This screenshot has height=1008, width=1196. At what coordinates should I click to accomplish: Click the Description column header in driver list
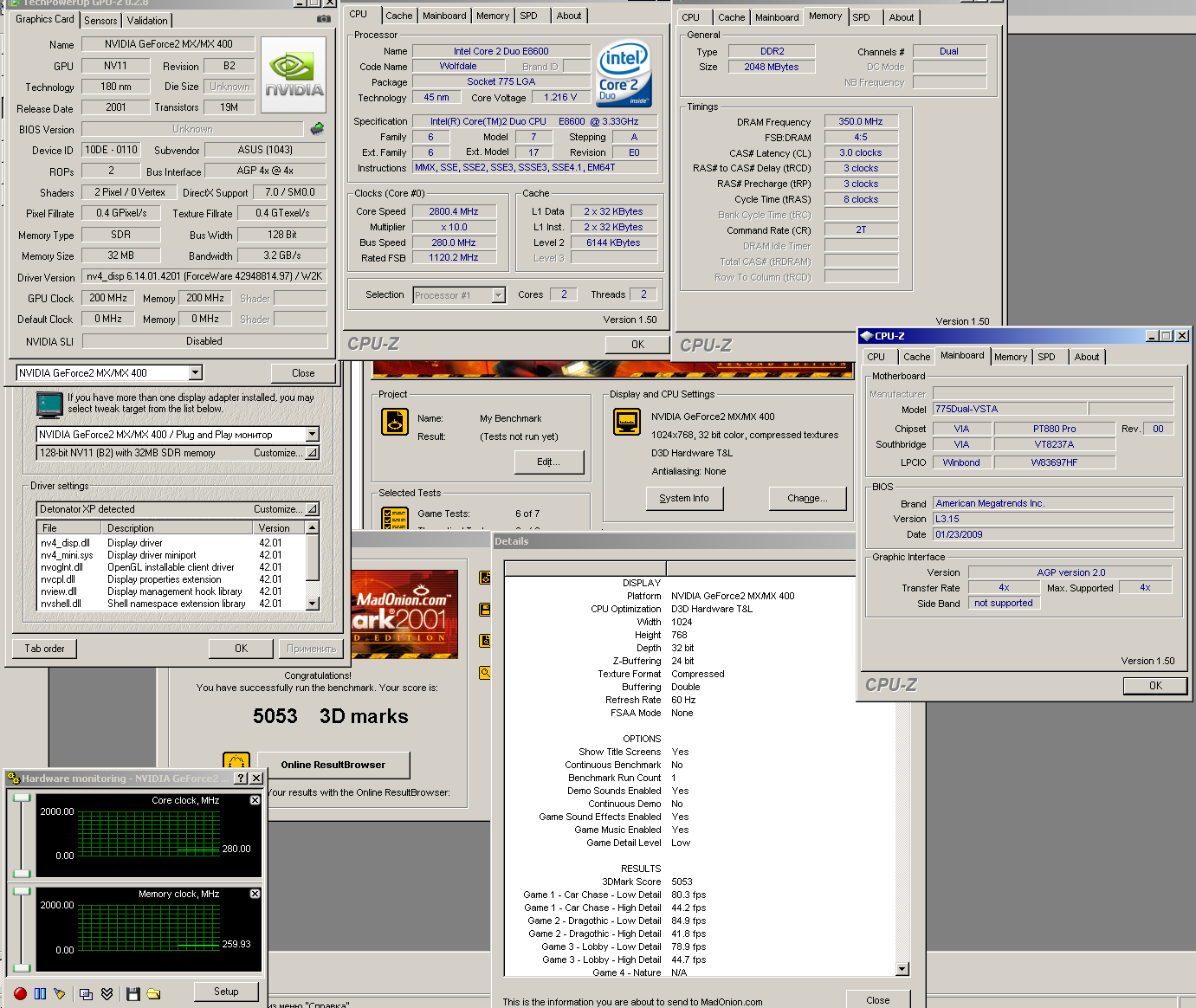177,528
